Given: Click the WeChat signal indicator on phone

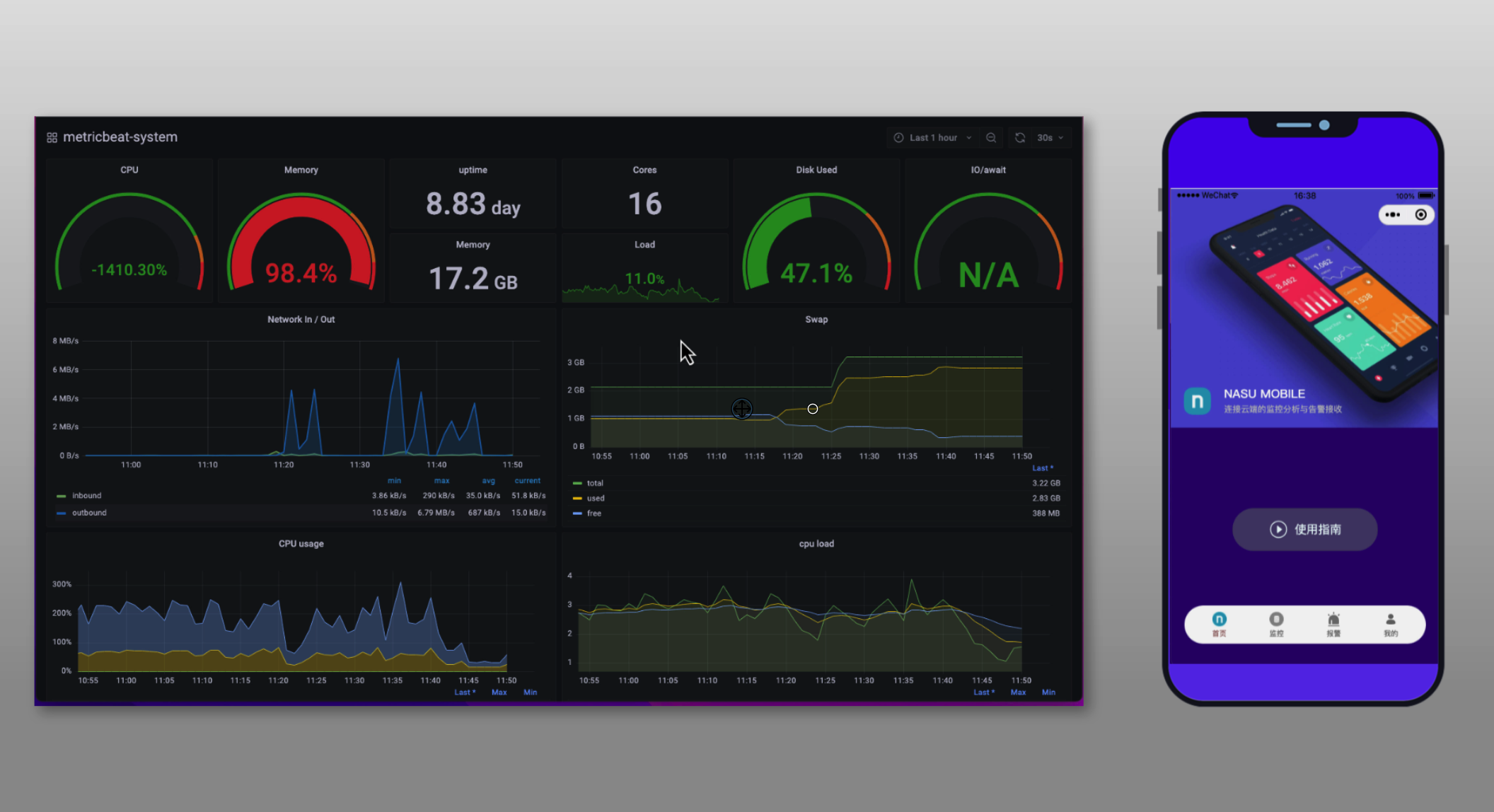Looking at the screenshot, I should coord(1207,196).
